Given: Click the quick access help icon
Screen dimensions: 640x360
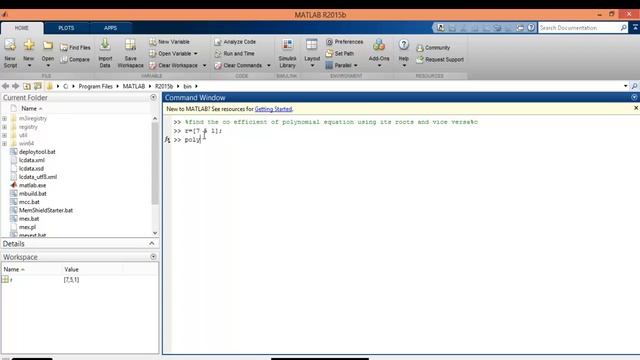Looking at the screenshot, I should [x=531, y=28].
